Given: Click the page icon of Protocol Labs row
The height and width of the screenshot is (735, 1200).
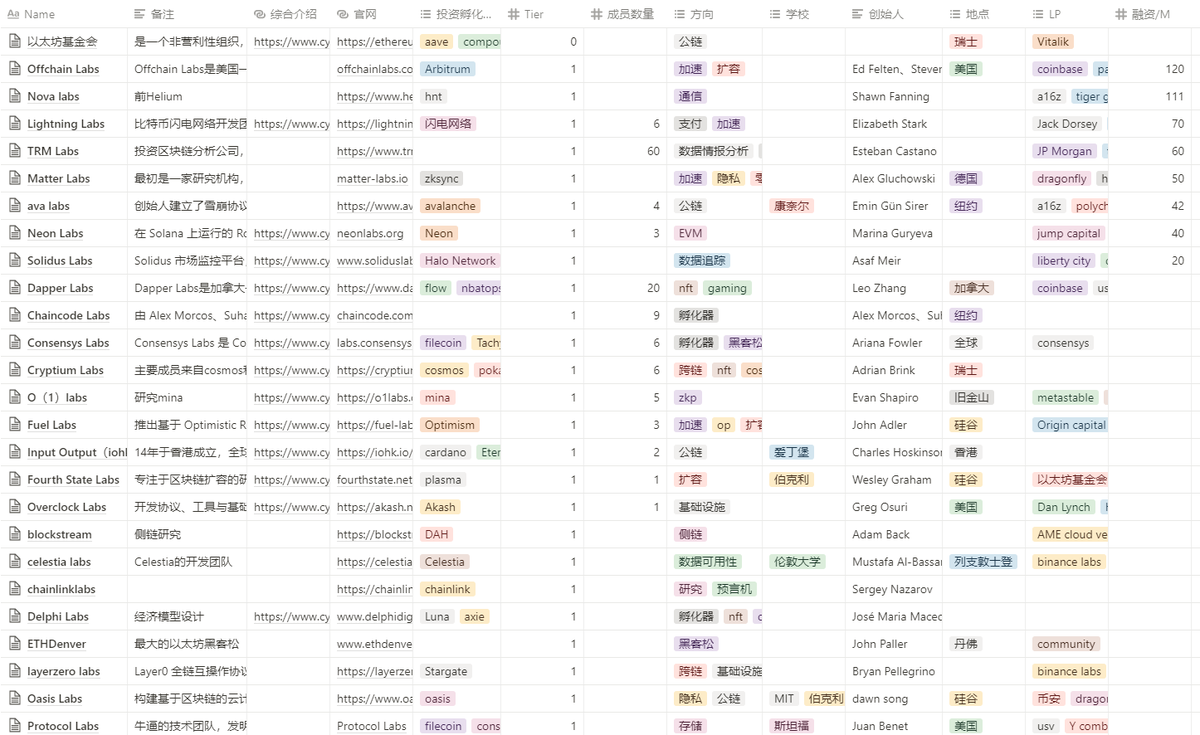Looking at the screenshot, I should pyautogui.click(x=14, y=726).
